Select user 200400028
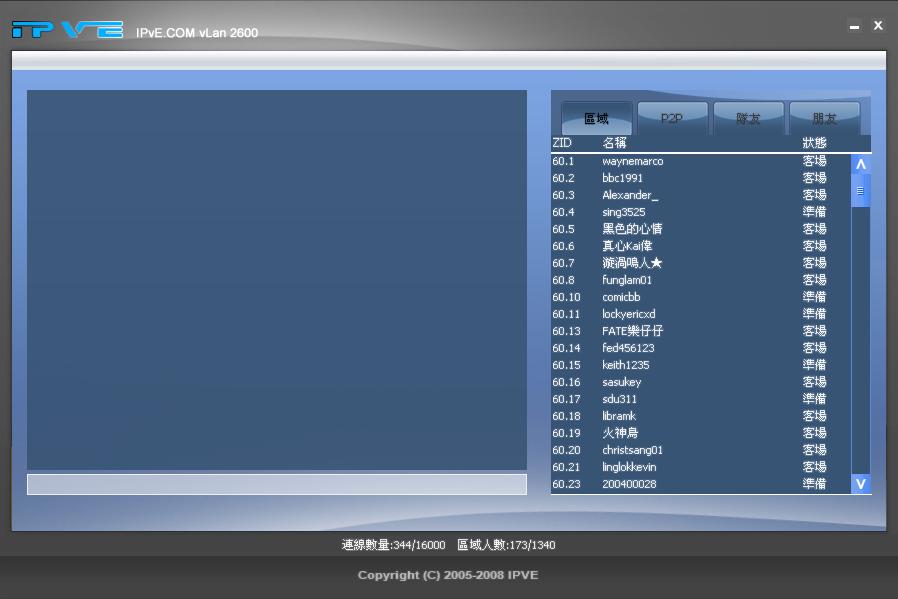Viewport: 898px width, 599px height. [700, 484]
